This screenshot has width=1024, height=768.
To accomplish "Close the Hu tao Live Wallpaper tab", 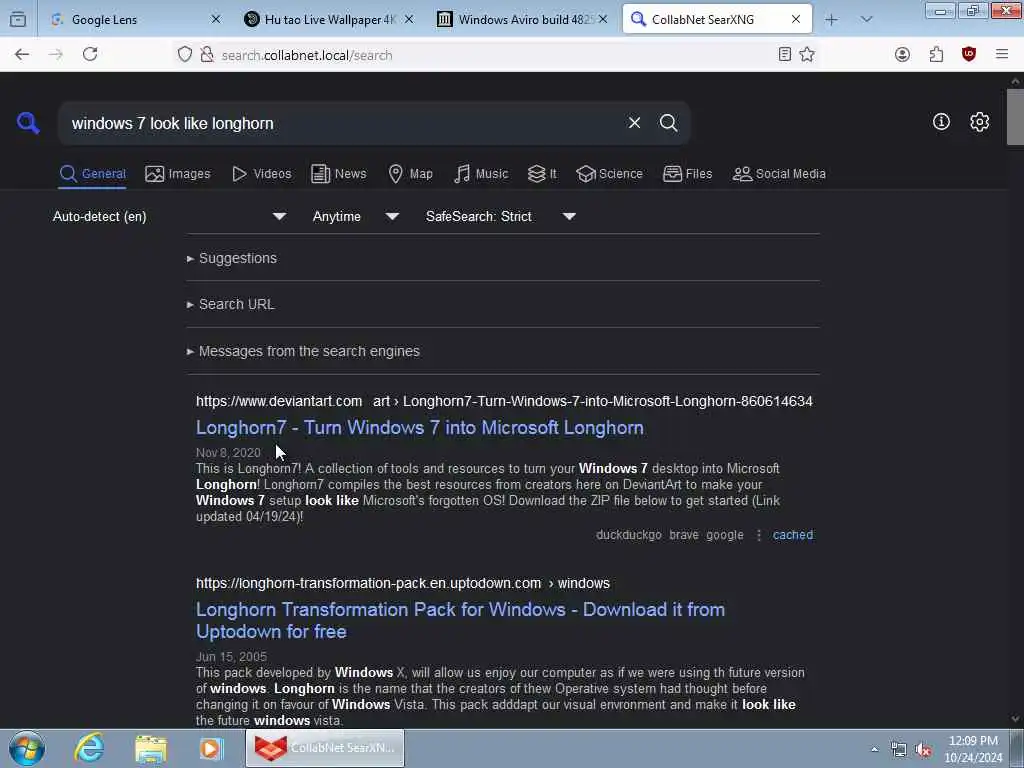I will [409, 20].
